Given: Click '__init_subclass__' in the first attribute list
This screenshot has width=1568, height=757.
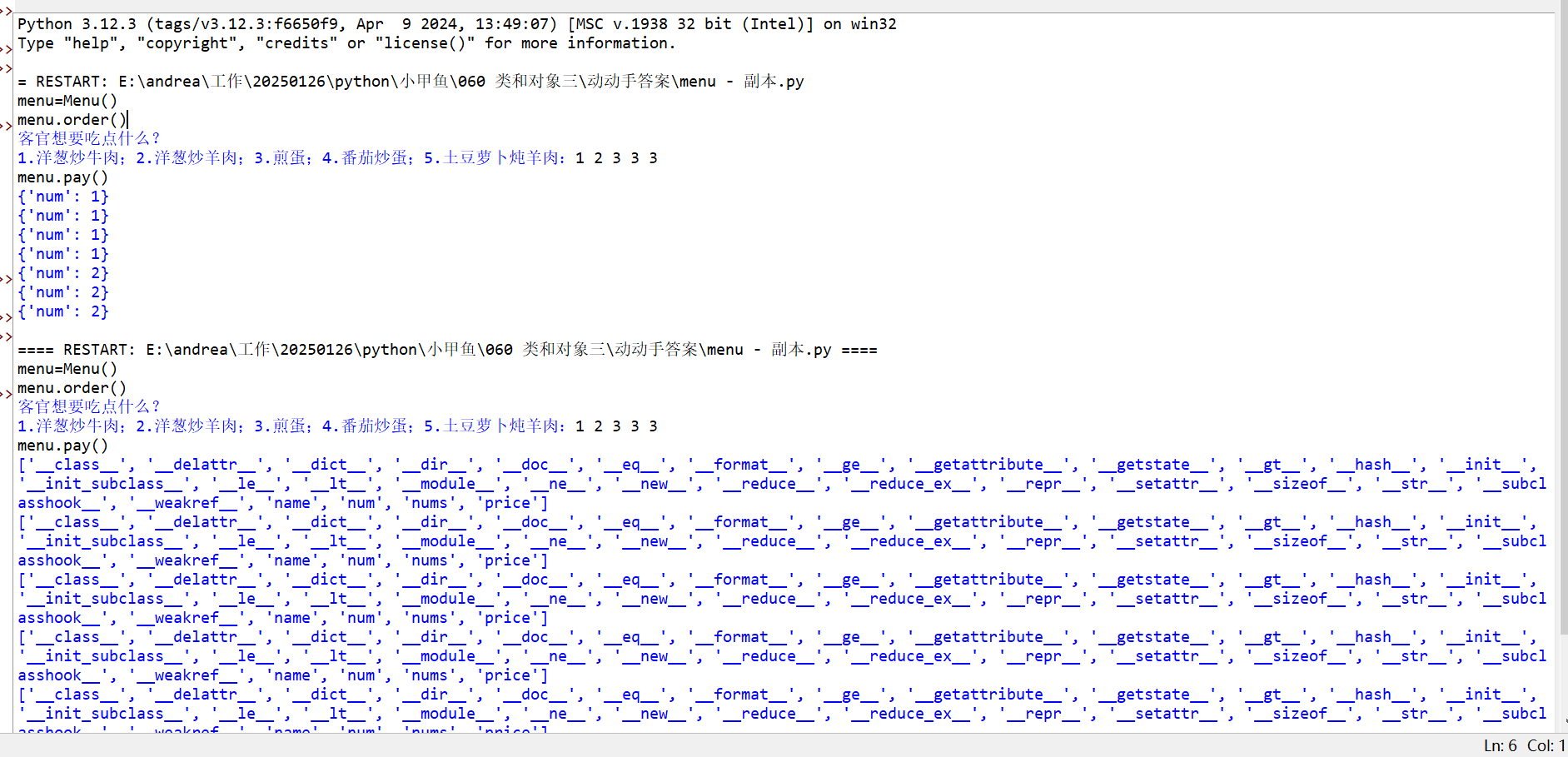Looking at the screenshot, I should (x=104, y=484).
